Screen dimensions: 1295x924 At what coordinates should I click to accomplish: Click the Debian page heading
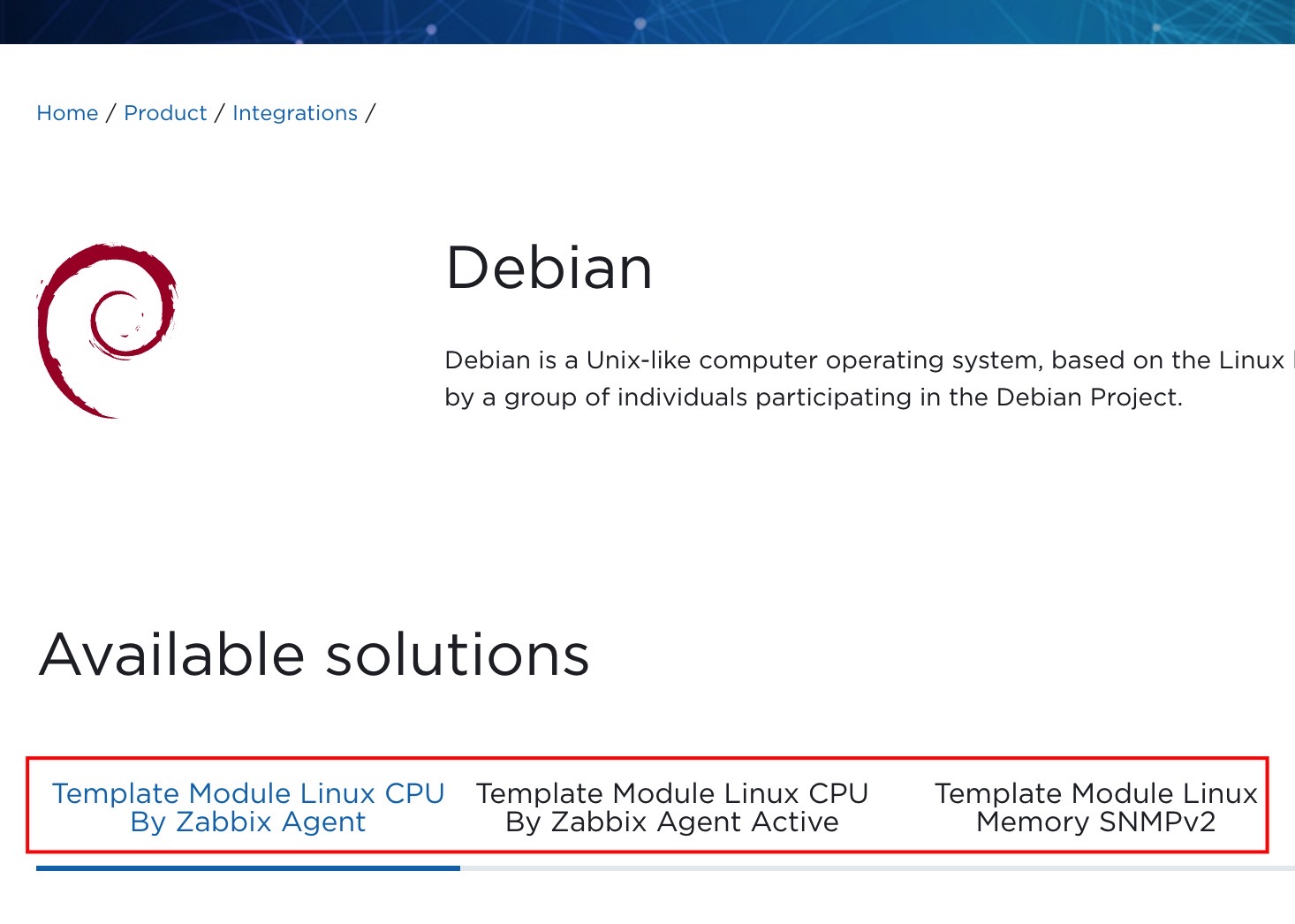point(549,268)
